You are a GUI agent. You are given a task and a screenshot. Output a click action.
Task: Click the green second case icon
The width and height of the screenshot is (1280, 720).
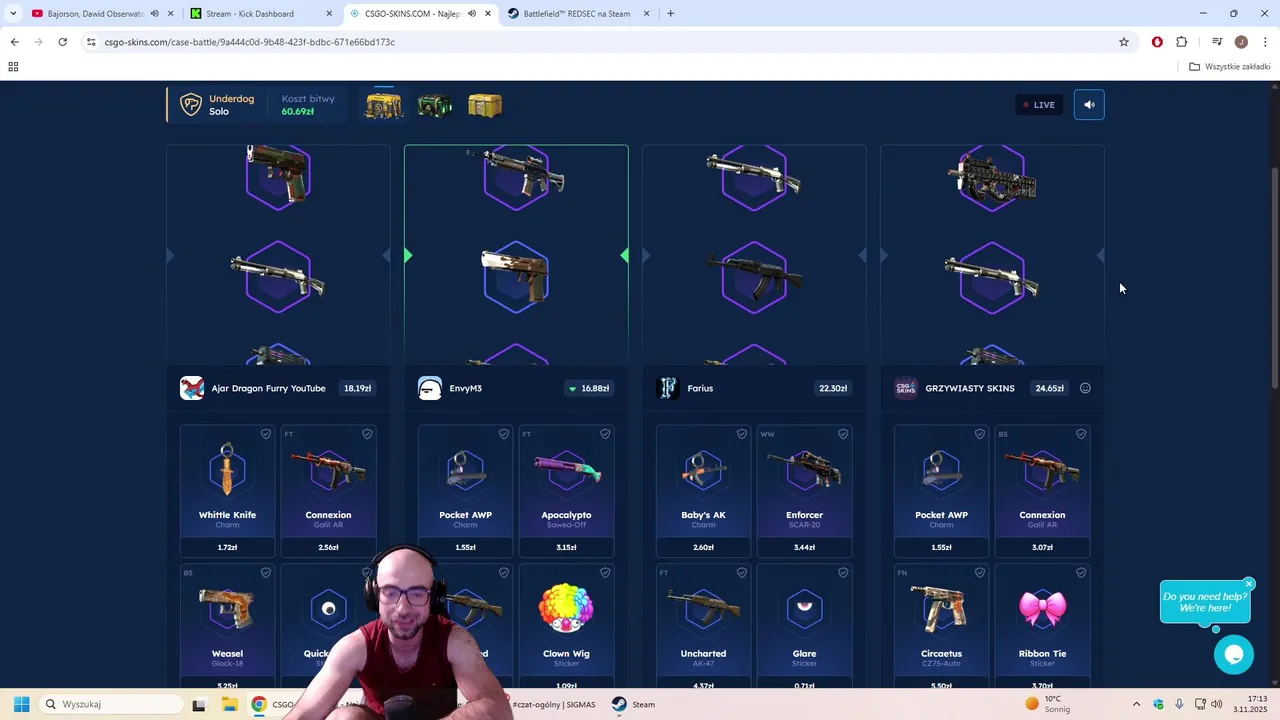[434, 105]
